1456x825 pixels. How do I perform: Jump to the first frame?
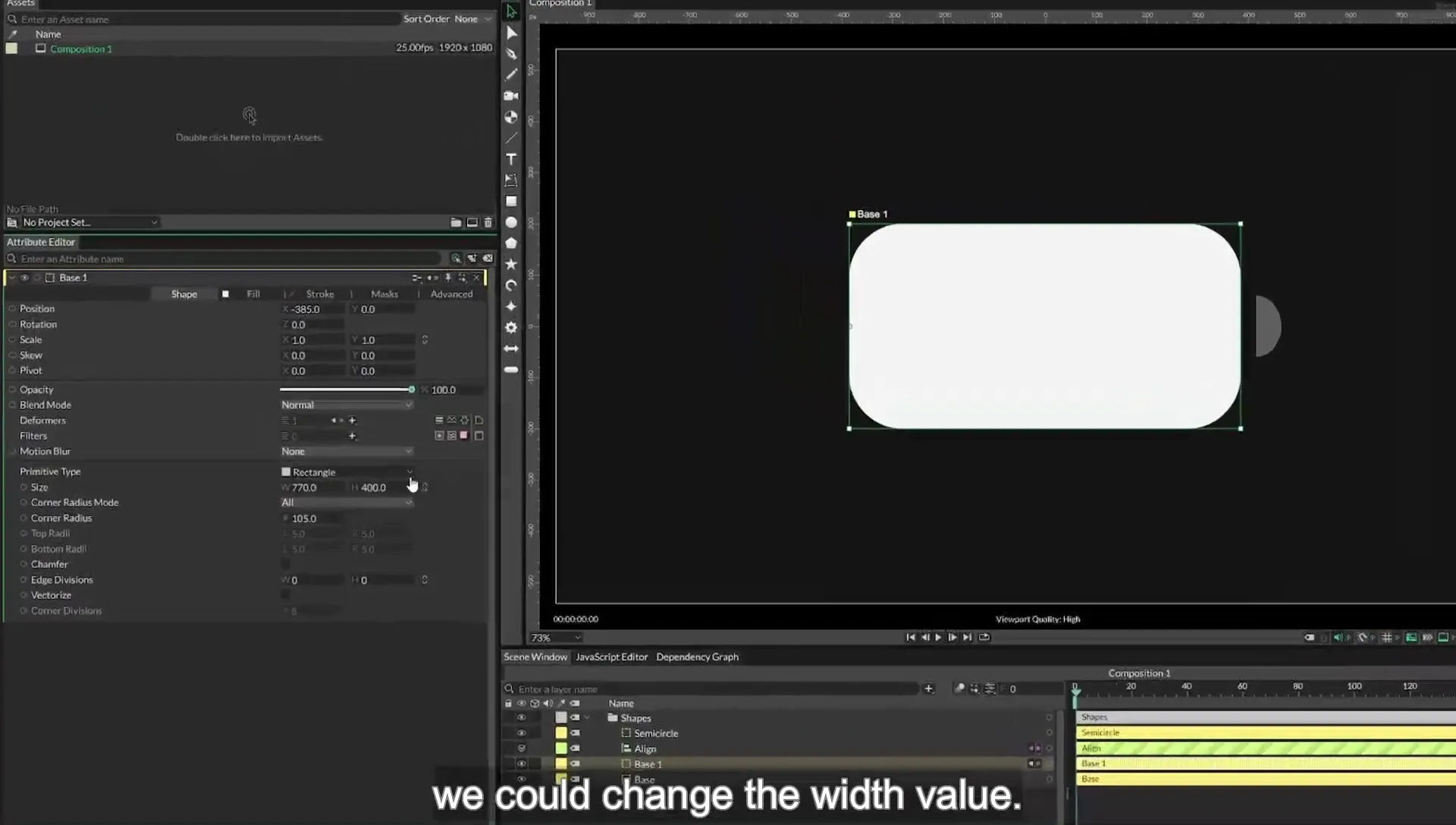point(910,638)
